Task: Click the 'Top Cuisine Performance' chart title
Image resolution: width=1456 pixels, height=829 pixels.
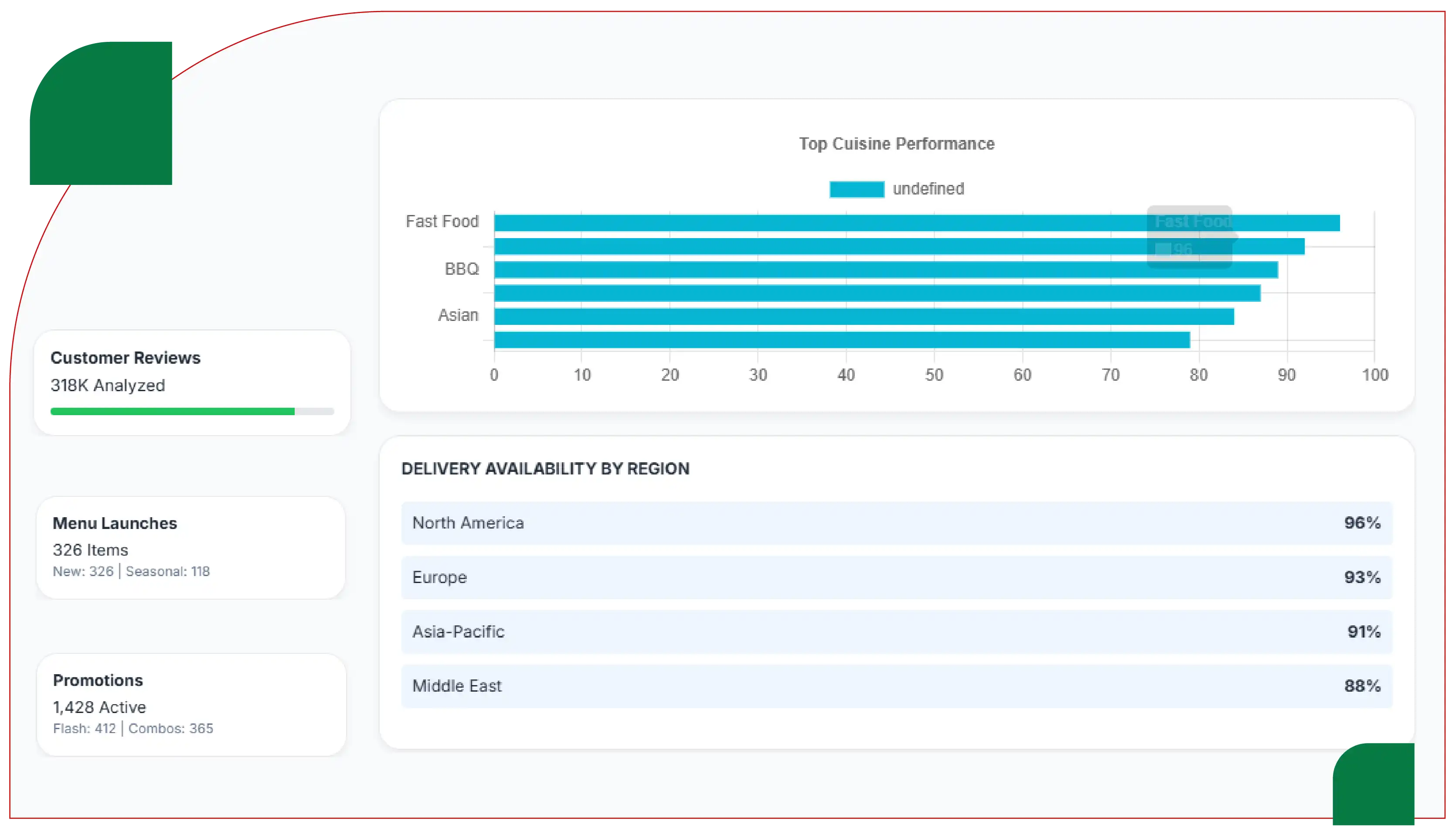Action: 897,144
